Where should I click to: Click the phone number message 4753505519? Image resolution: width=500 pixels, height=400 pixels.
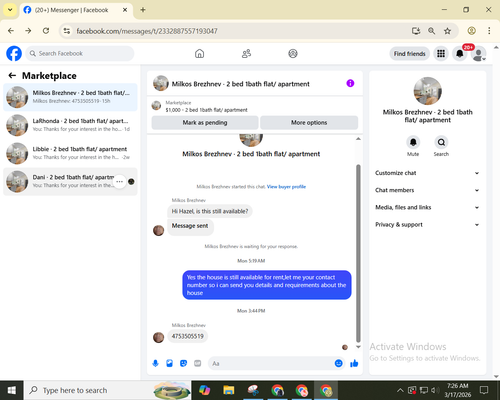pyautogui.click(x=187, y=336)
